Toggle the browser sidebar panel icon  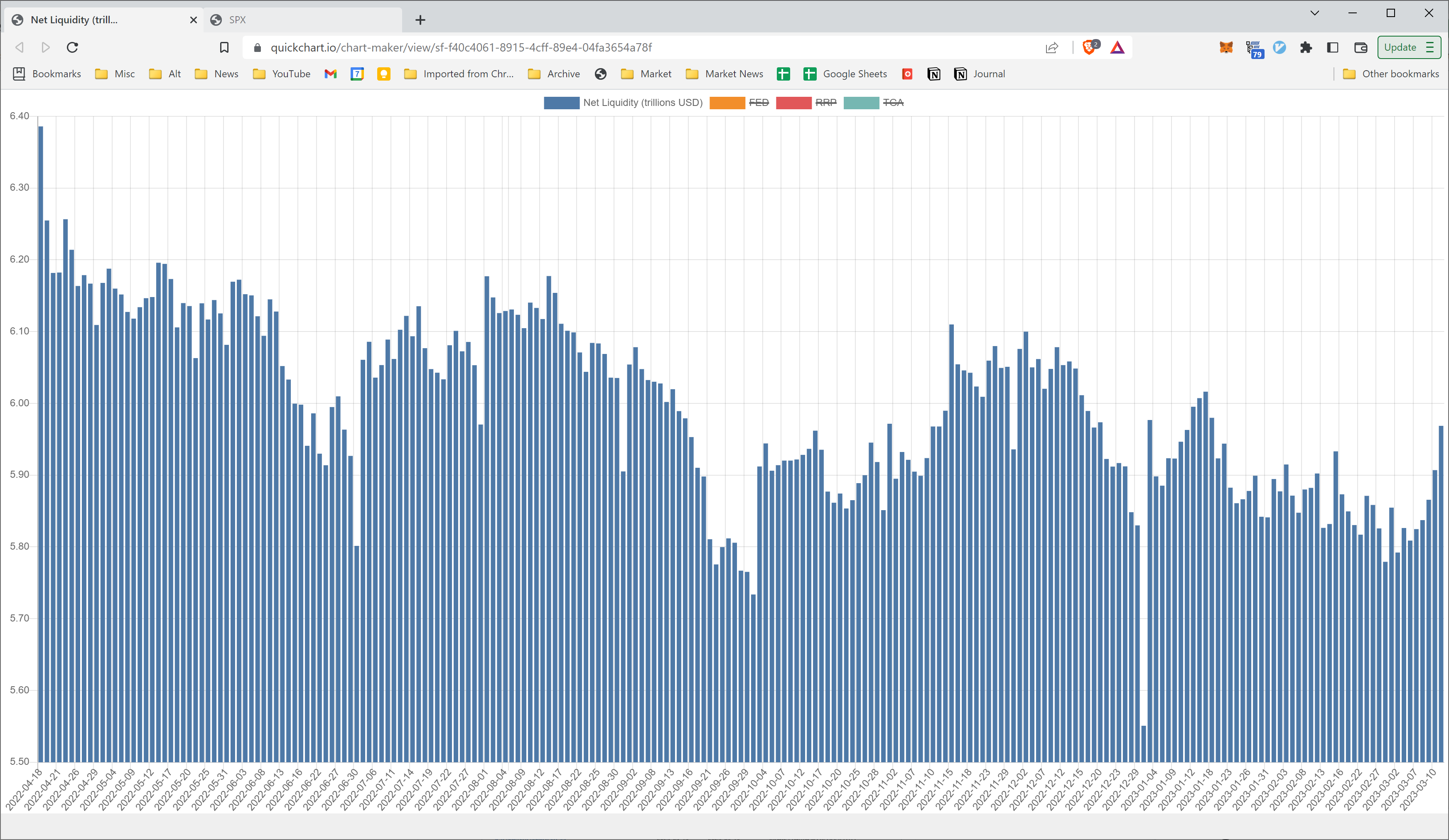click(x=1333, y=47)
